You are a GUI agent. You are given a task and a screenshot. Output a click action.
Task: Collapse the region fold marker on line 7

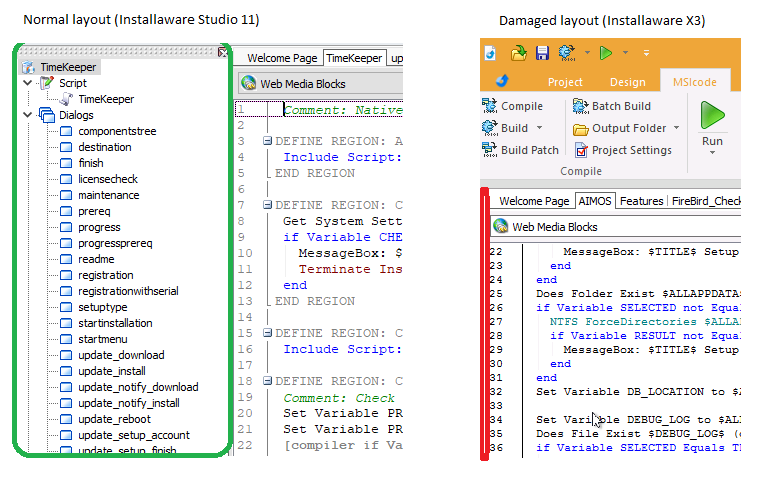tap(267, 205)
